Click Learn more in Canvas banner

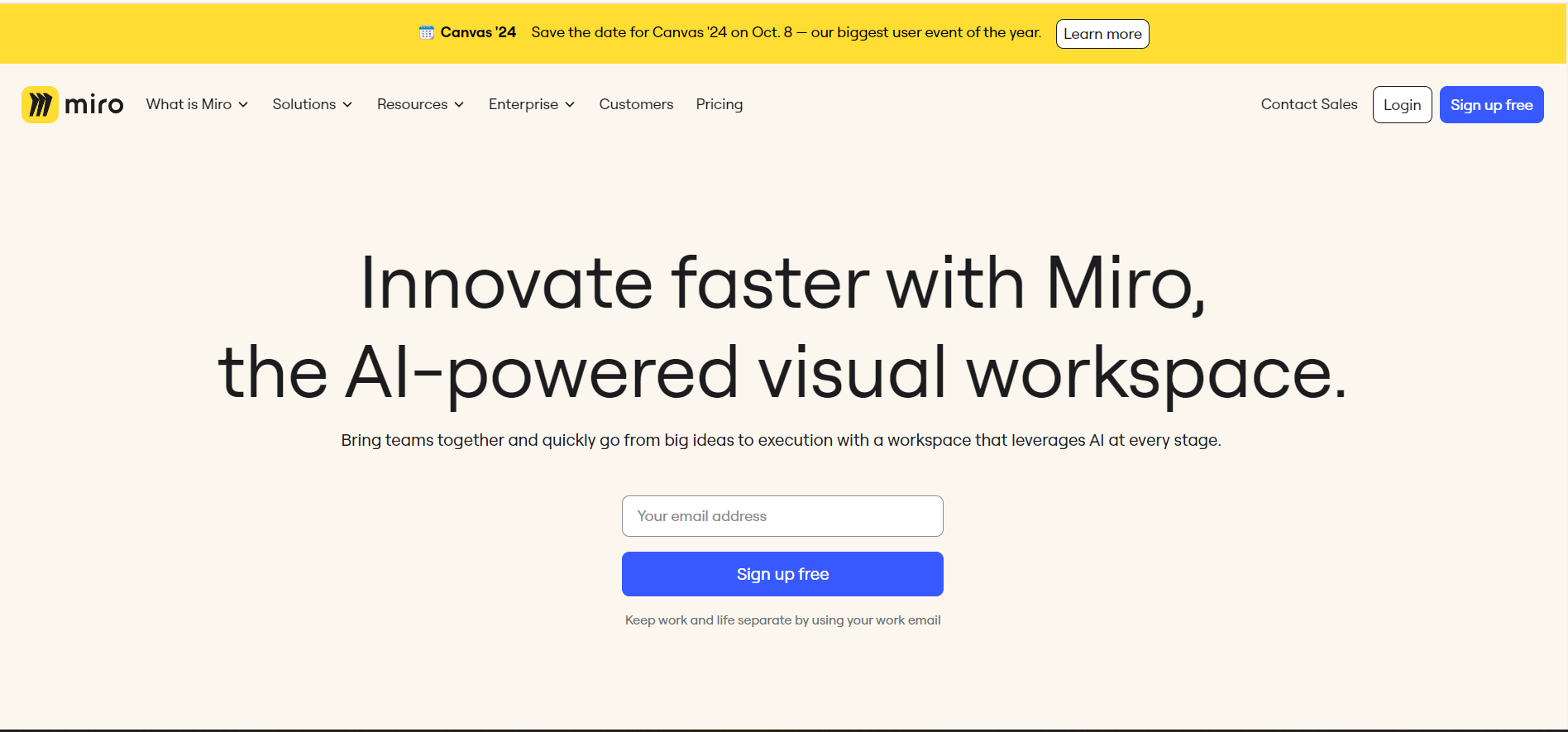pos(1102,34)
